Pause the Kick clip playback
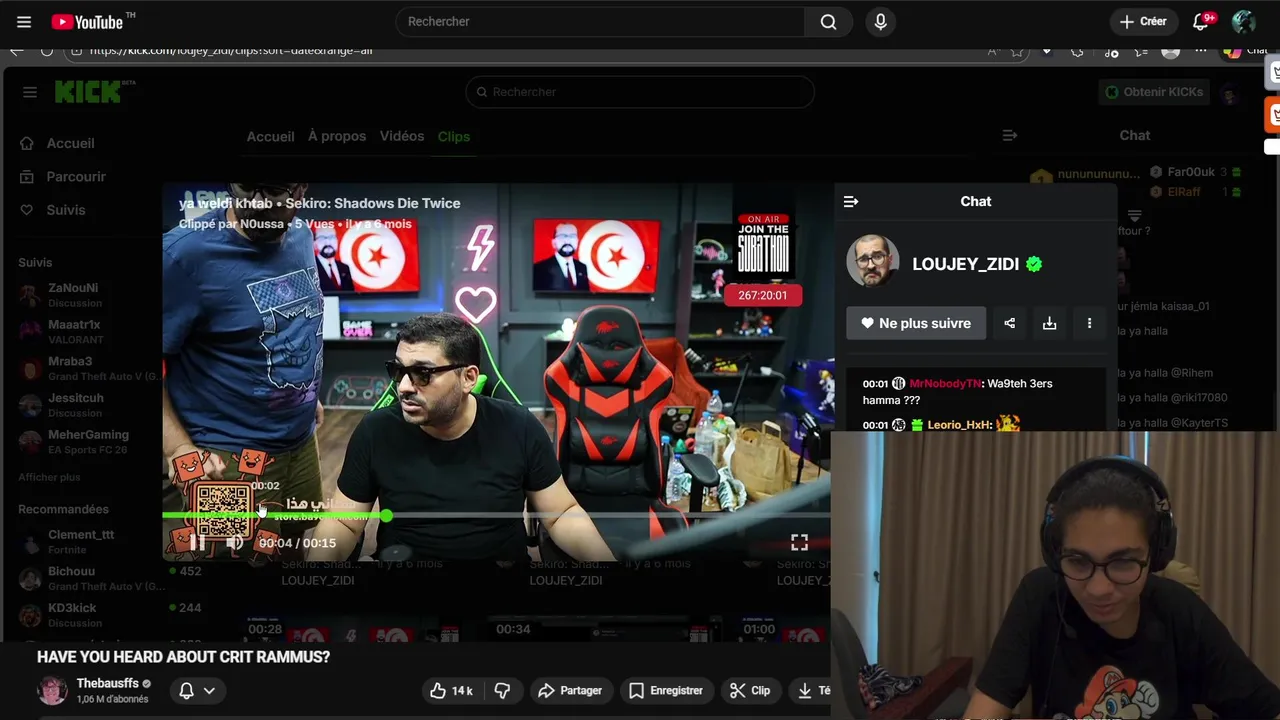1280x720 pixels. click(197, 543)
